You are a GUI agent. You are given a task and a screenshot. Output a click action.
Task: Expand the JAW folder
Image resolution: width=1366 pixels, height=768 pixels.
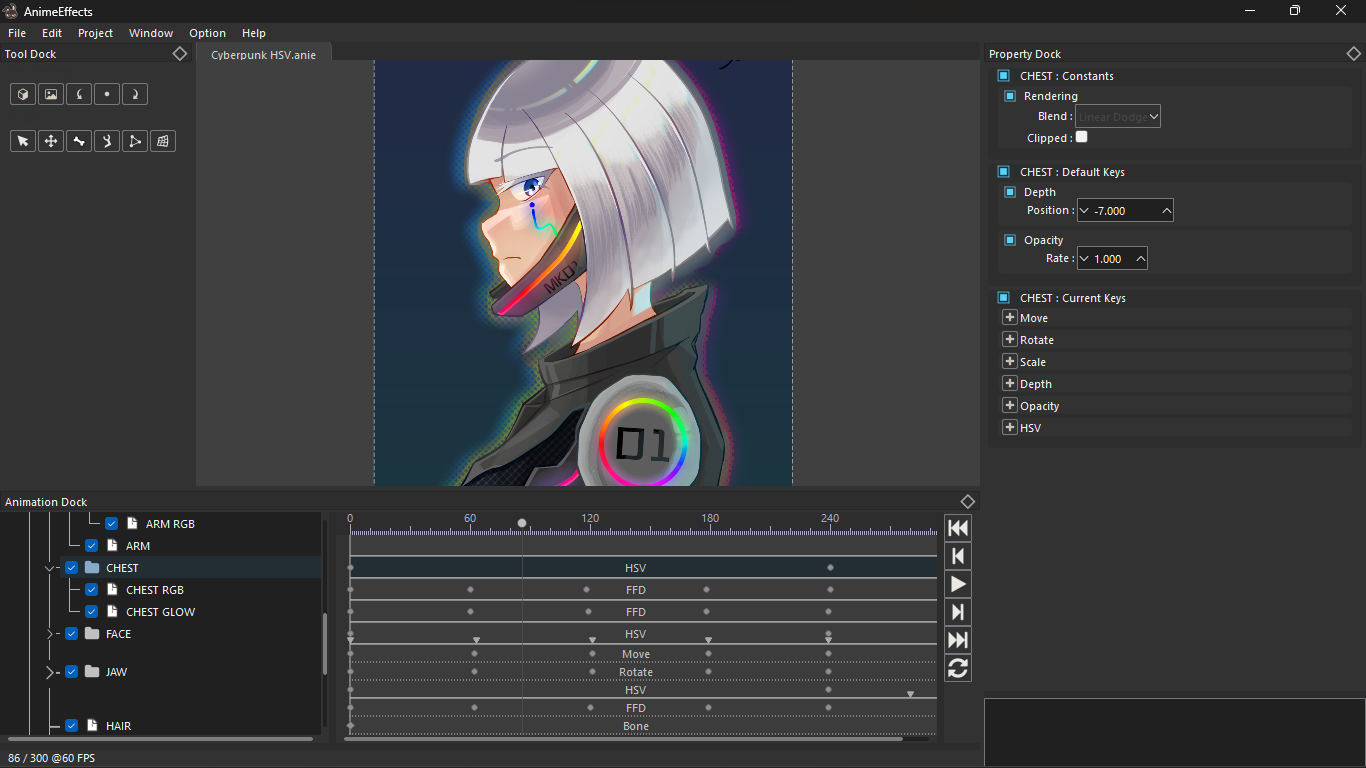click(49, 672)
